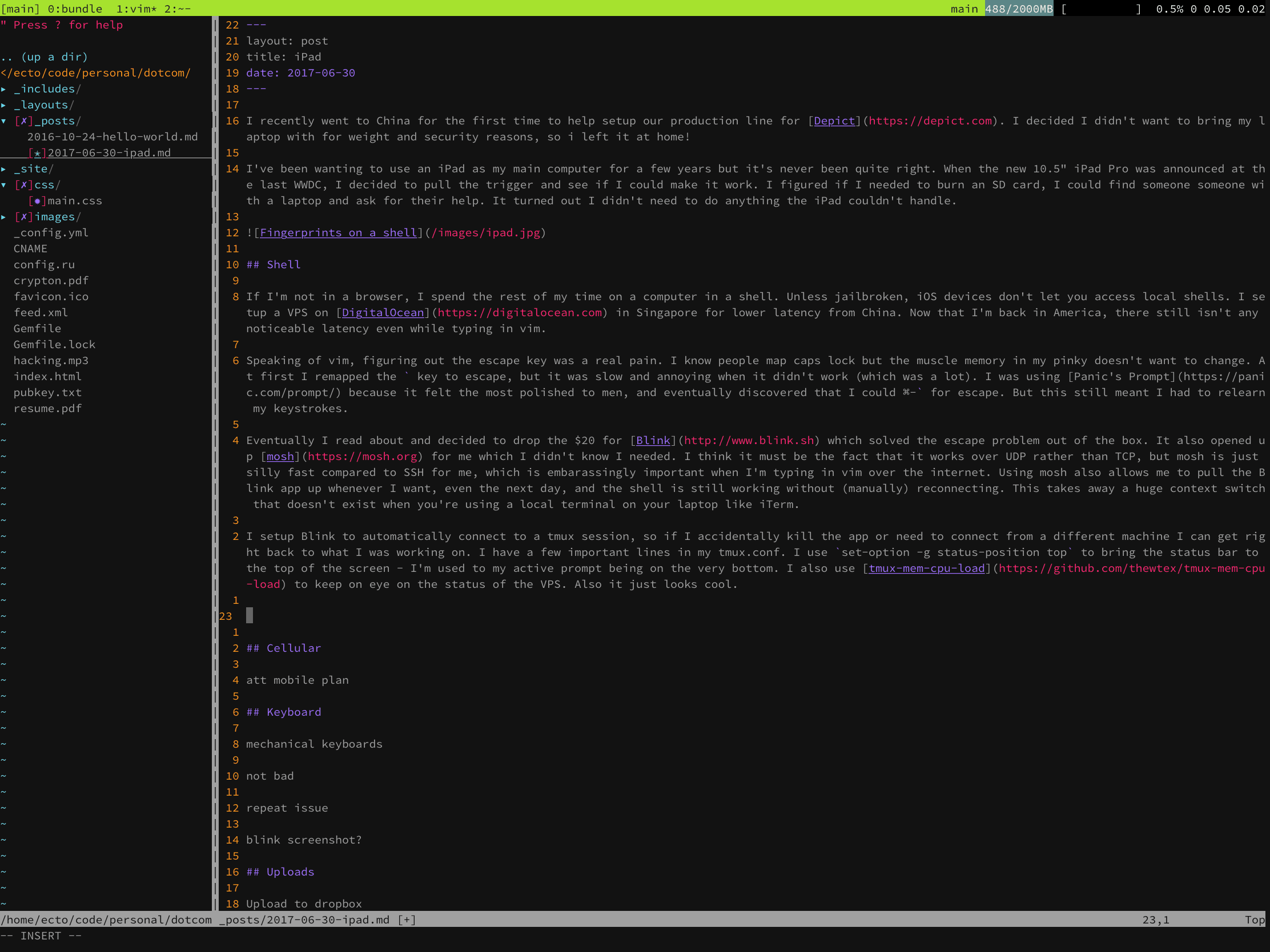Screen dimensions: 1270x952
Task: Click the 488/2000MB memory gauge
Action: (x=1019, y=9)
